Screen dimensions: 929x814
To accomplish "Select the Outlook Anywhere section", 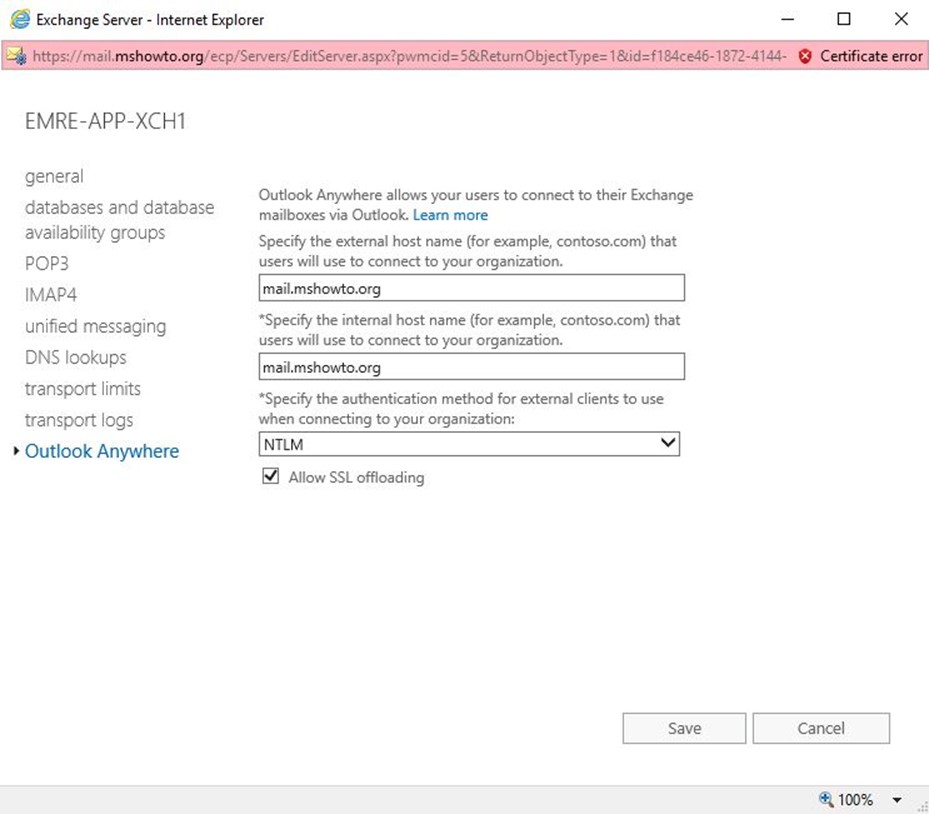I will click(x=102, y=451).
